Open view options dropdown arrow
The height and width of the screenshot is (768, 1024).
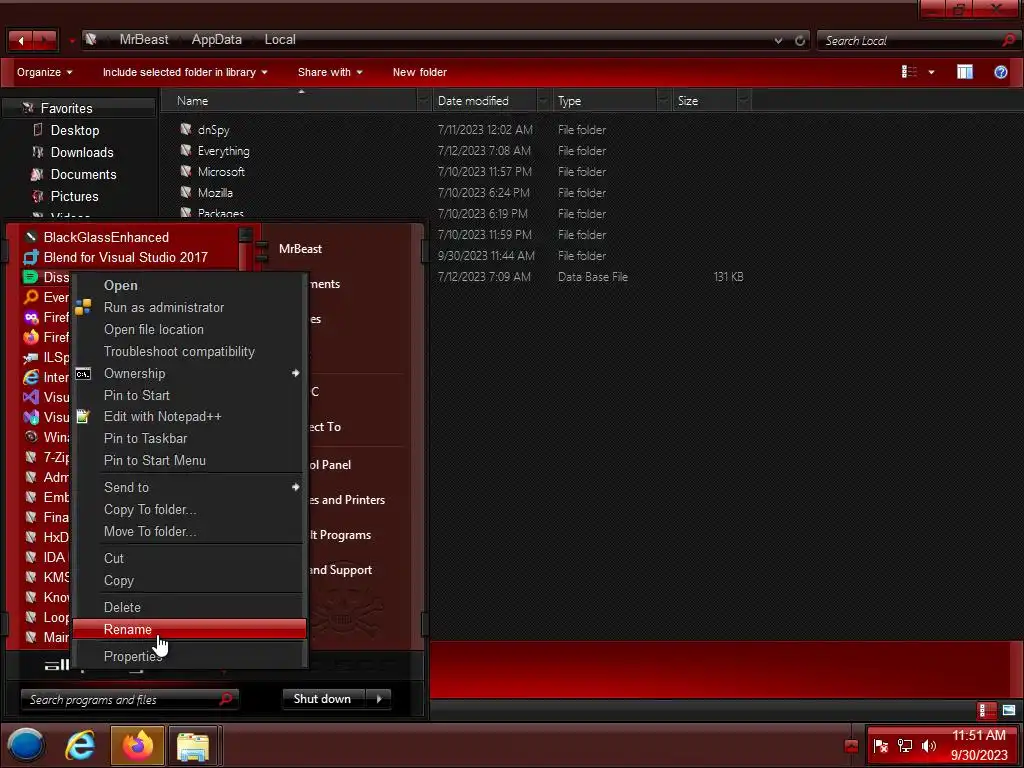tap(931, 72)
